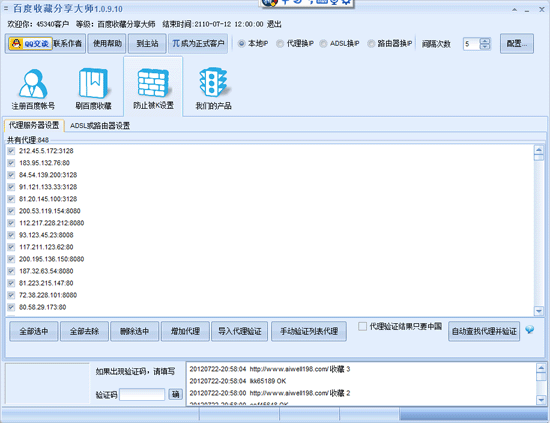Uncheck proxy 212.45.5.172:3128
Viewport: 550px width, 423px height.
click(11, 151)
